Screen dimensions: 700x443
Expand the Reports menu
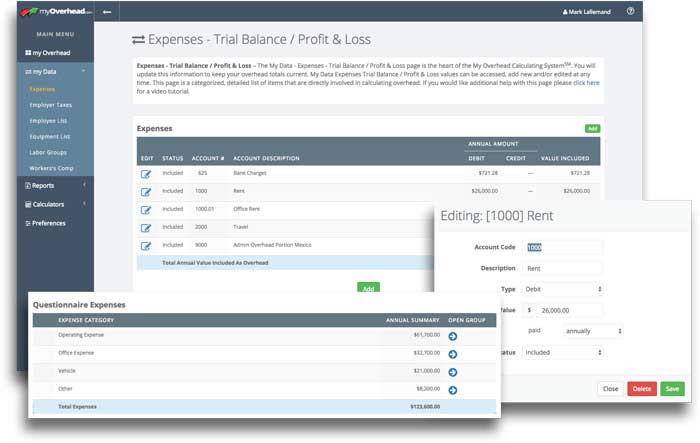click(55, 185)
